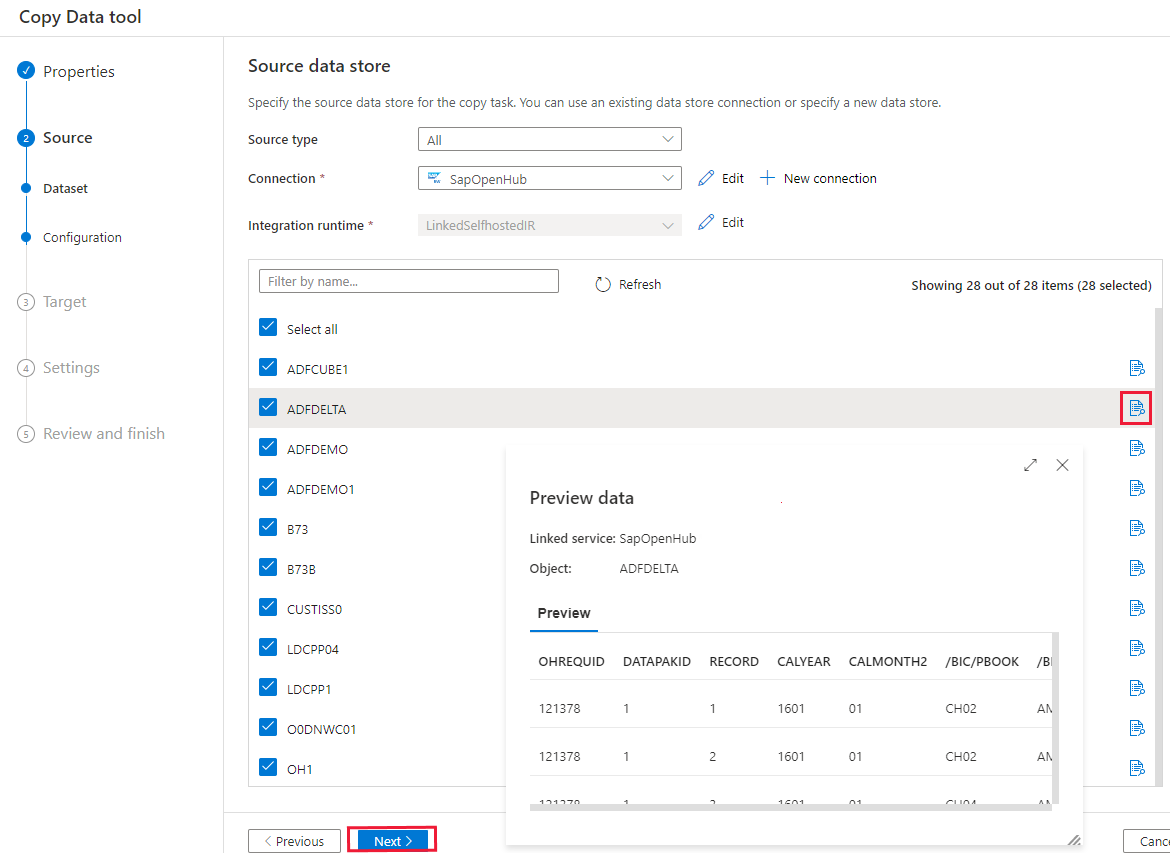1170x853 pixels.
Task: Click the Filter by name field
Action: pos(408,280)
